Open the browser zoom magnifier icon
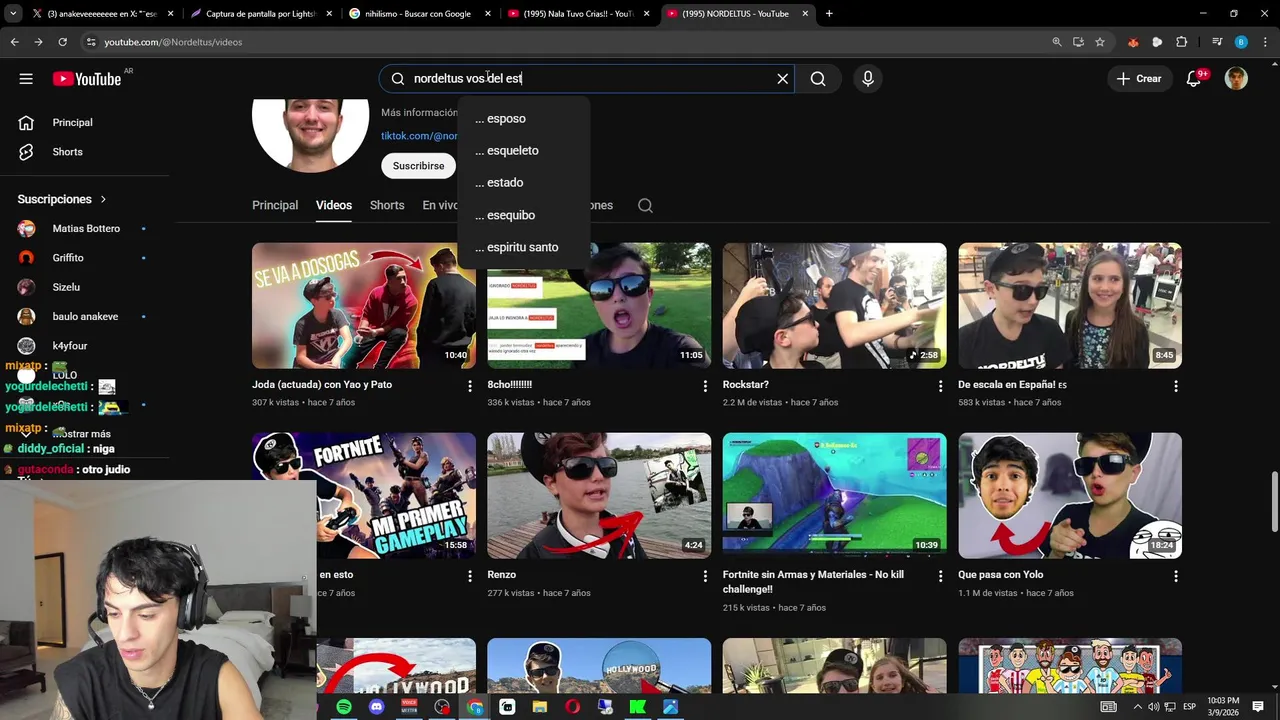Screen dimensions: 1280x720 pyautogui.click(x=1057, y=42)
